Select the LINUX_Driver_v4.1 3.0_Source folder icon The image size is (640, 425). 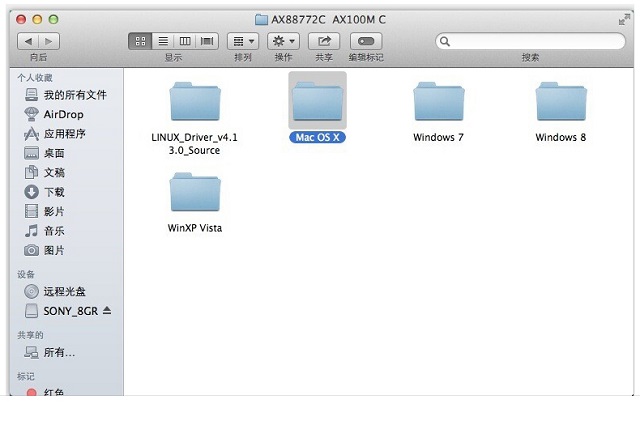click(x=195, y=101)
